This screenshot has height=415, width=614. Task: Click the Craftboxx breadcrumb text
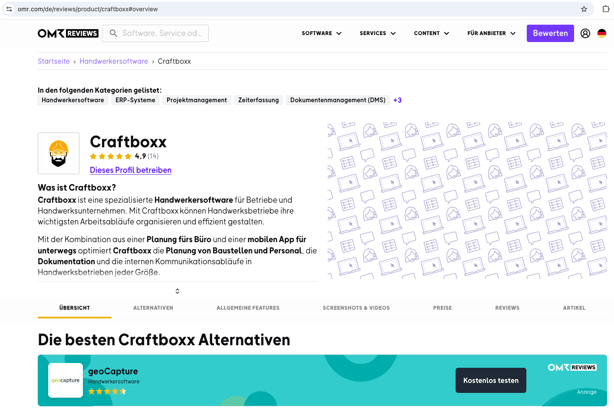[174, 61]
